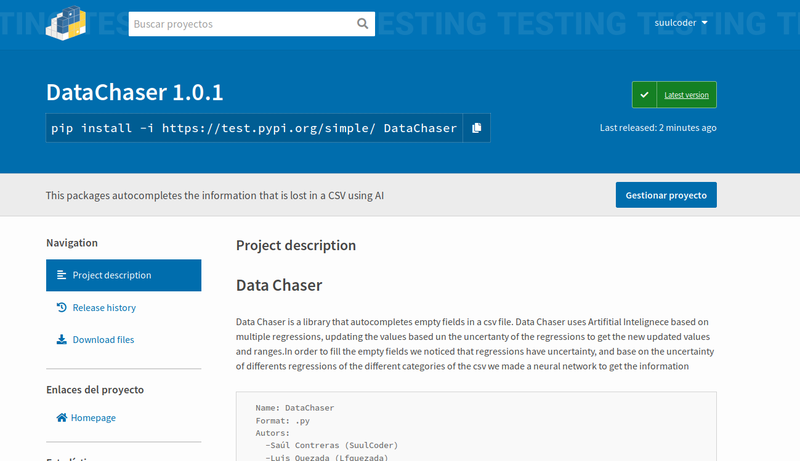
Task: Go to the Download files tab
Action: point(103,340)
